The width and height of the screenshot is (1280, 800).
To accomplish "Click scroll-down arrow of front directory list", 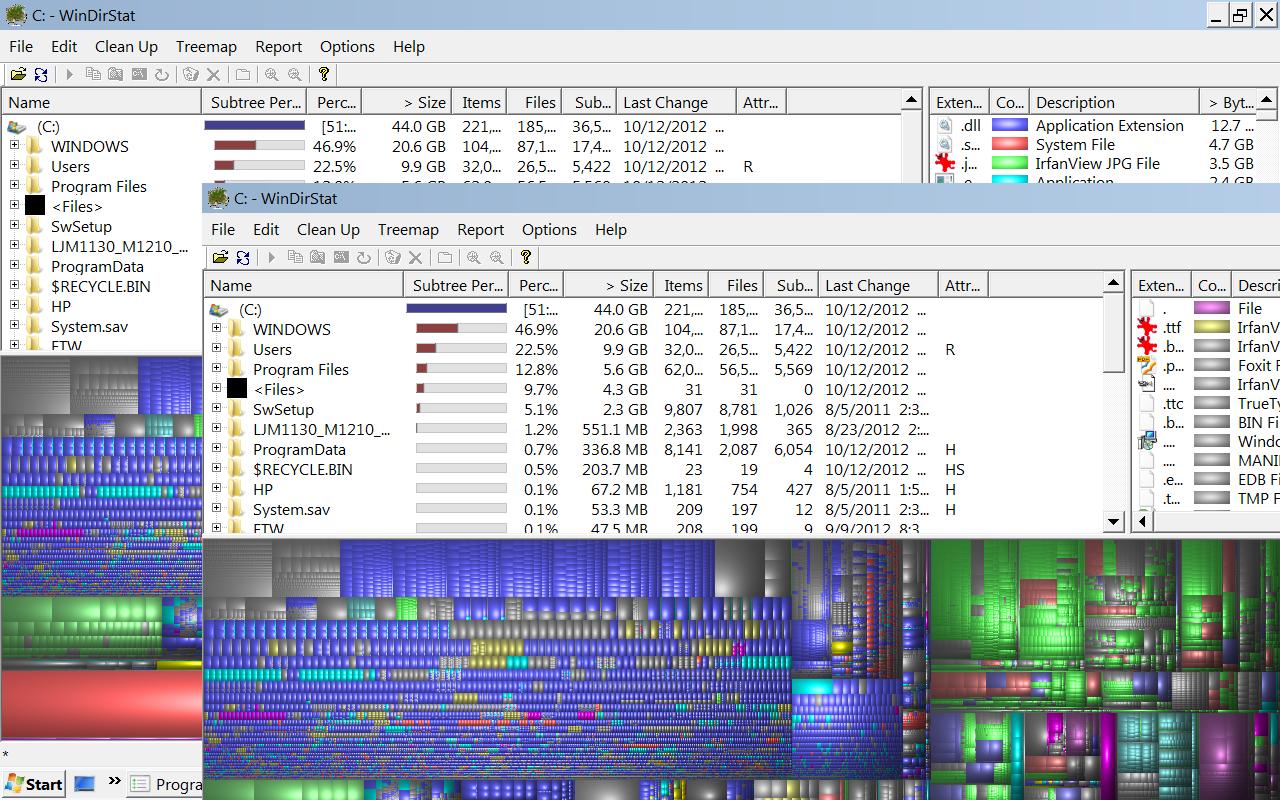I will coord(1113,522).
